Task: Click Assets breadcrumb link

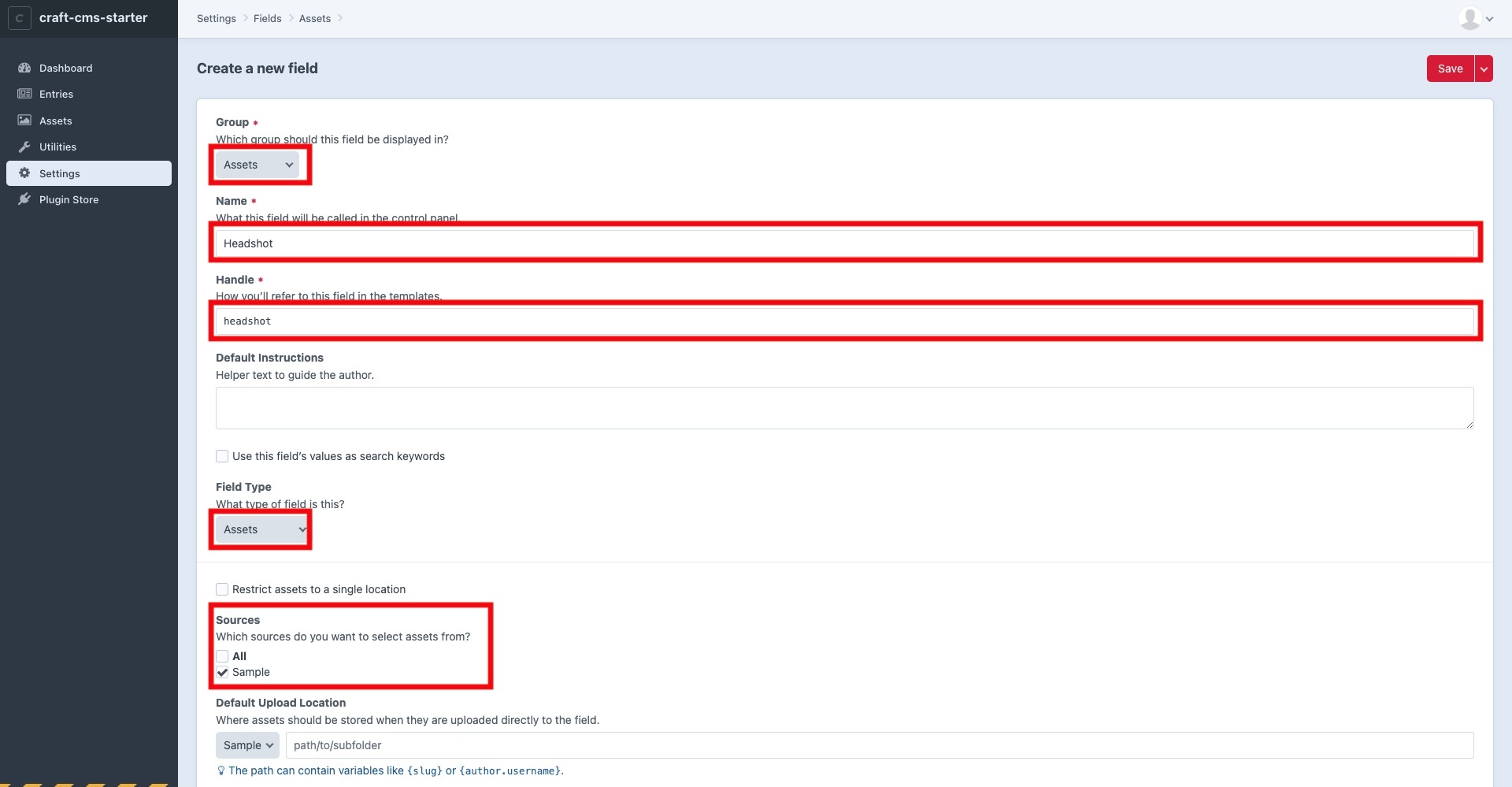Action: (314, 18)
